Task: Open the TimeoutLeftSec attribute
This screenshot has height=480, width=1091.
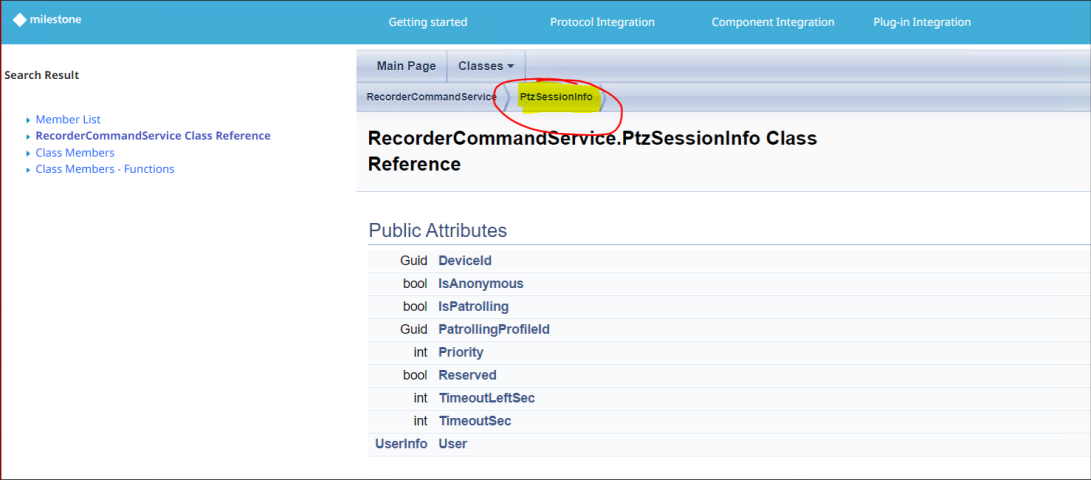Action: click(486, 398)
